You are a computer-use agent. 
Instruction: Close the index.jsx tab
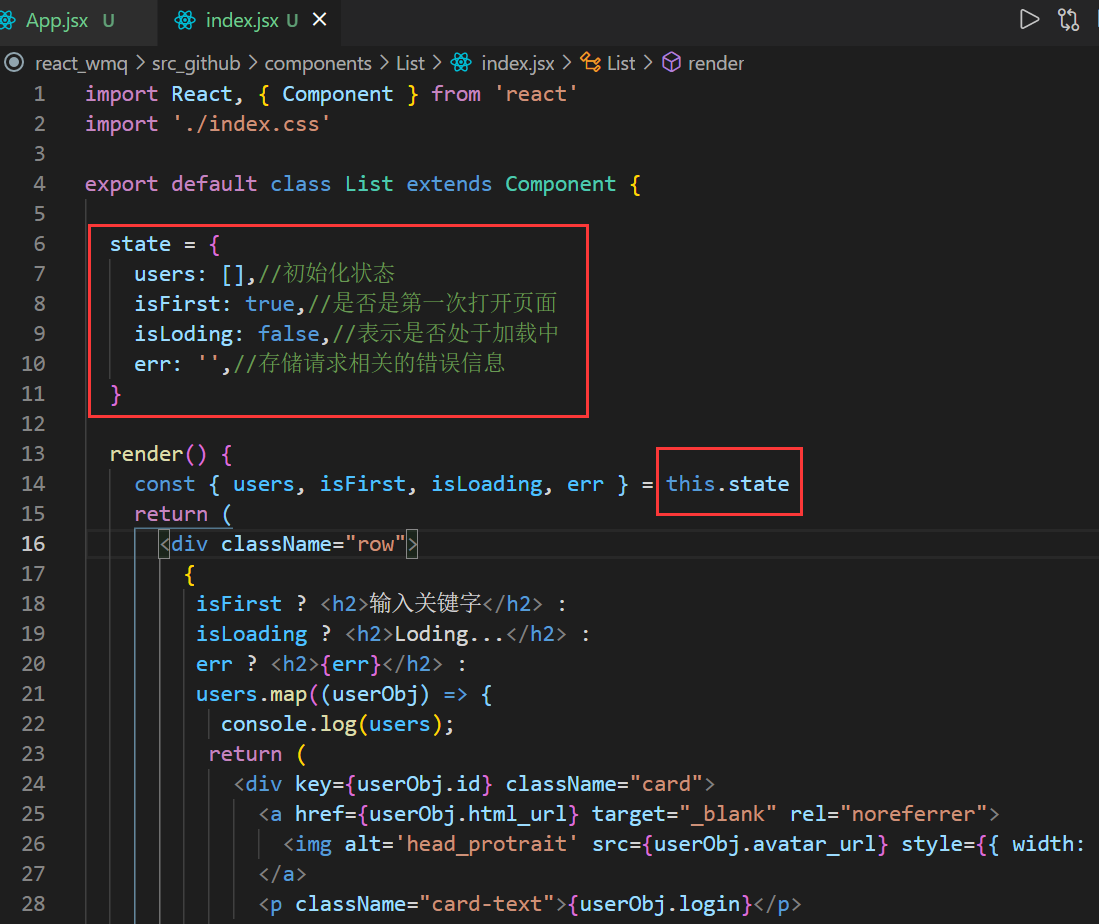tap(320, 20)
